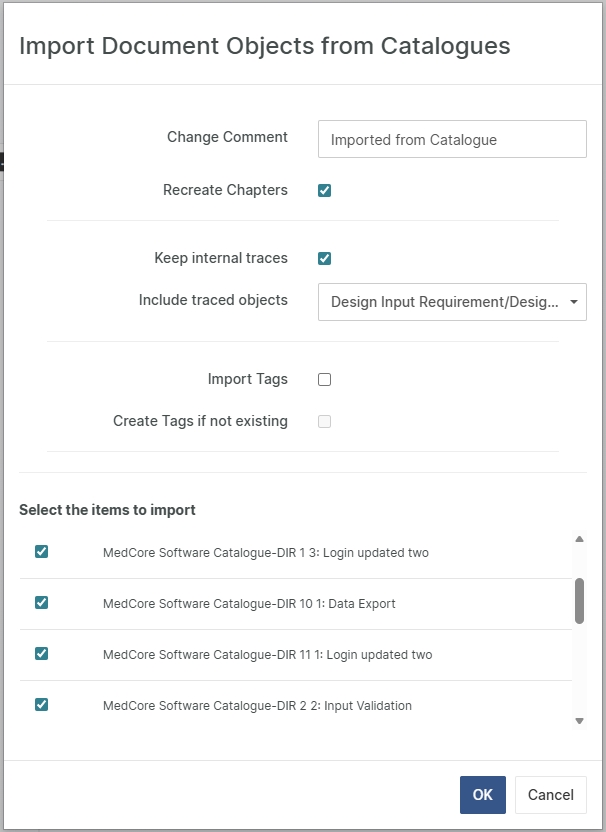
Task: Disable Keep internal traces checkbox
Action: click(x=324, y=258)
